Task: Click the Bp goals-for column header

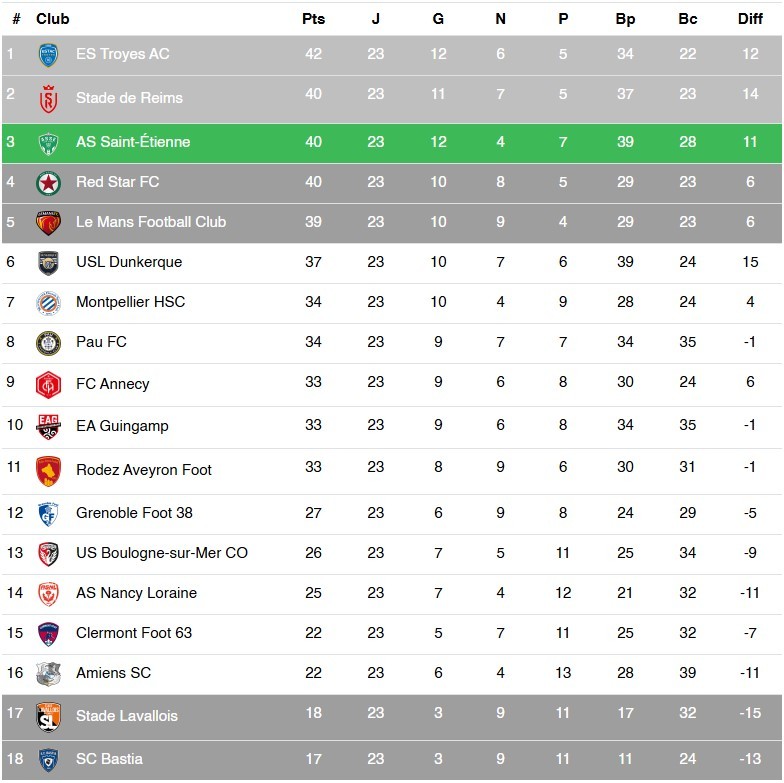Action: click(x=625, y=19)
